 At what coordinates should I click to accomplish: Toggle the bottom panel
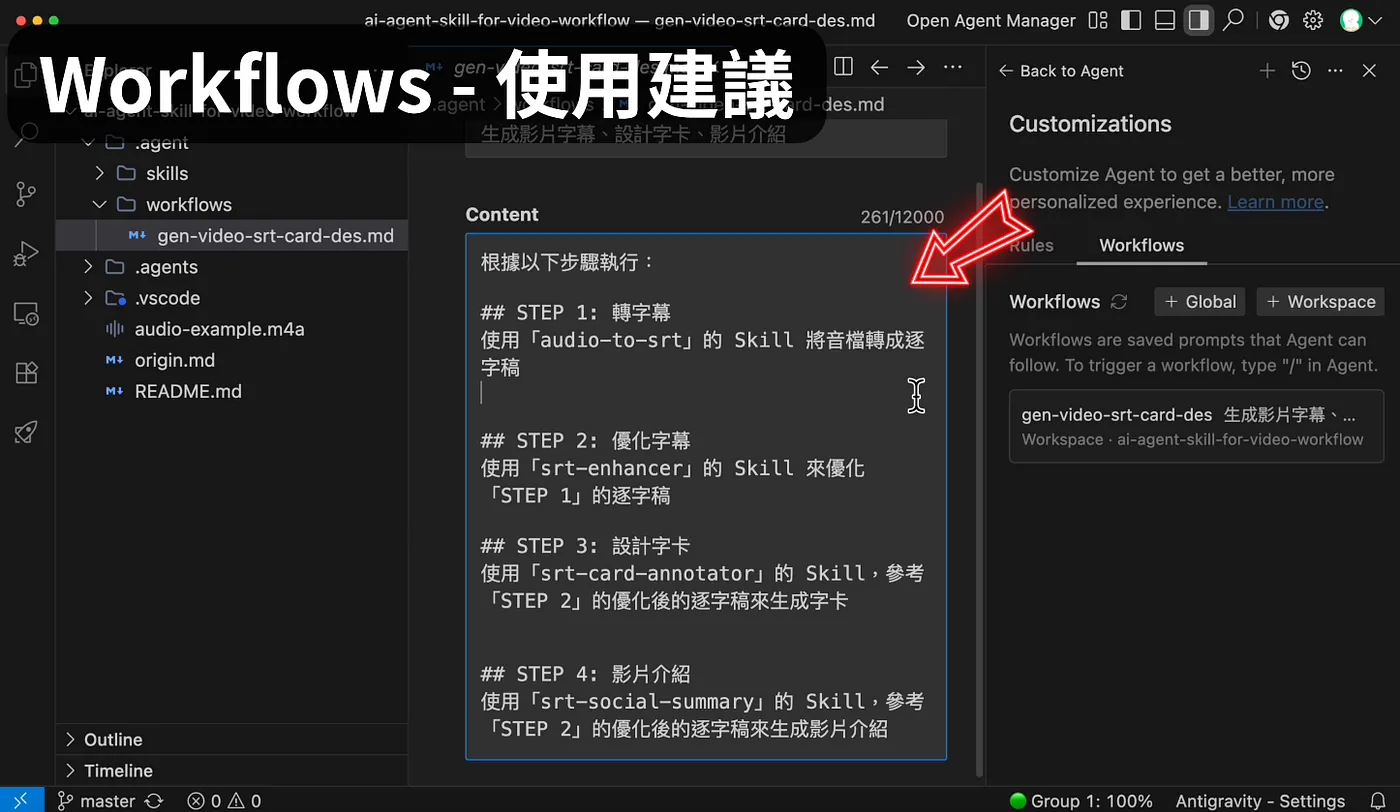click(x=1164, y=20)
